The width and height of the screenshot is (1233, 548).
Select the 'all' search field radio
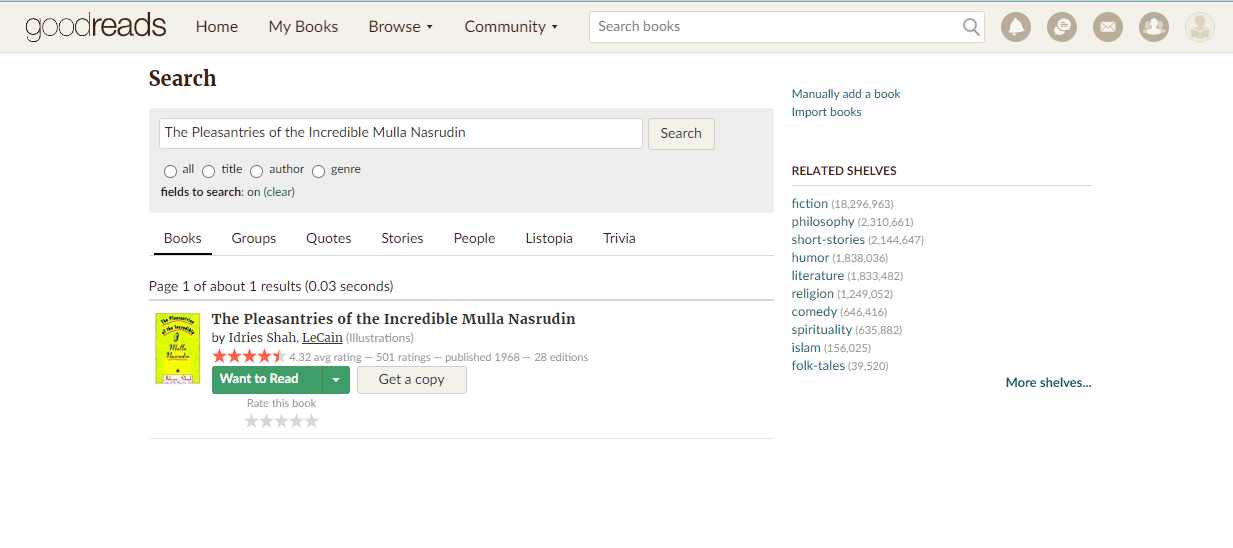pyautogui.click(x=170, y=171)
